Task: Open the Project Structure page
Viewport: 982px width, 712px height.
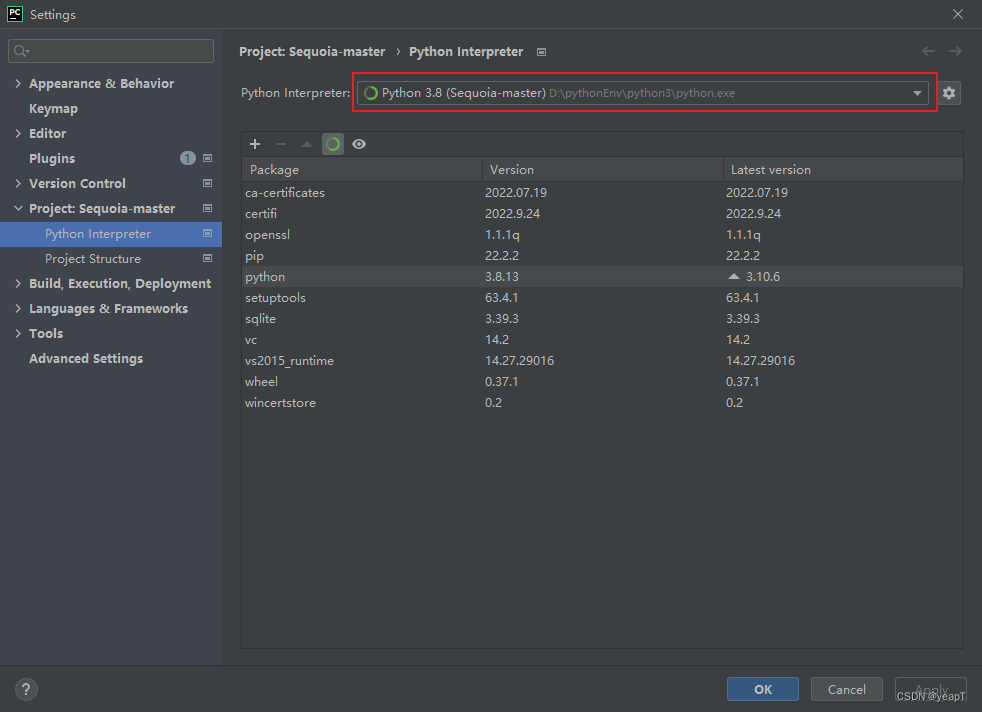Action: pyautogui.click(x=93, y=259)
